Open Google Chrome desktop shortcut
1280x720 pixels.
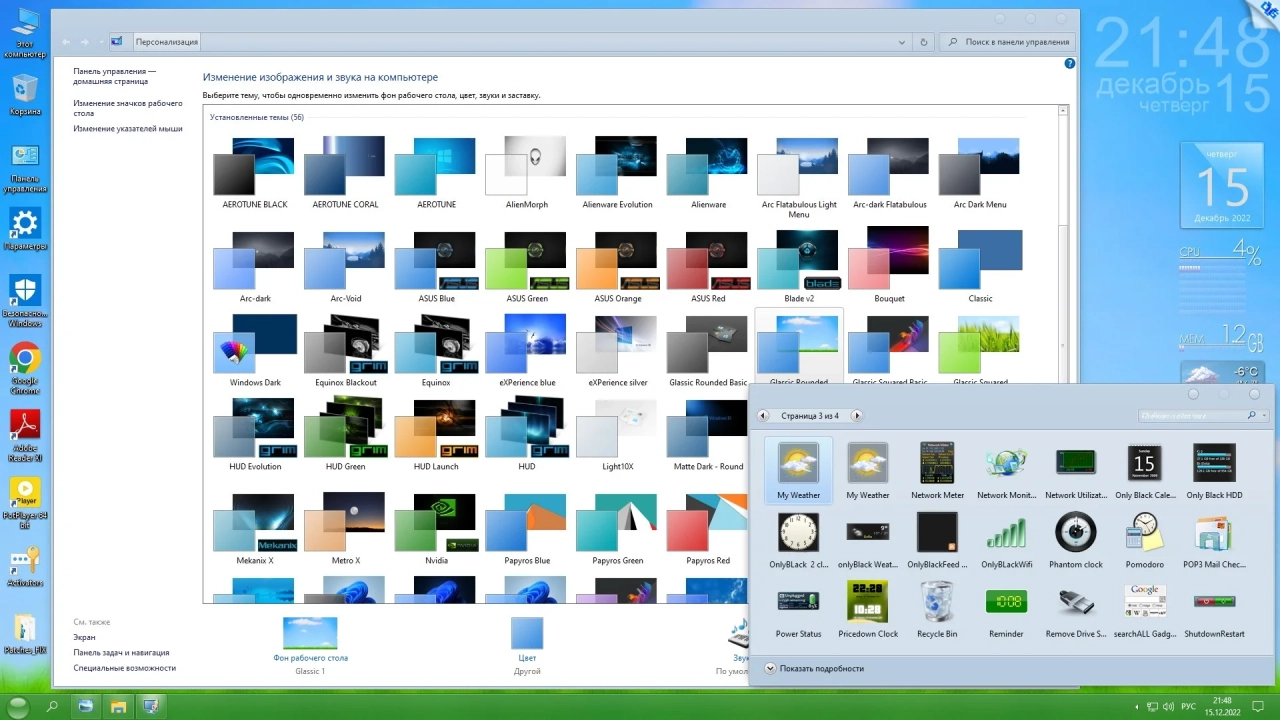[x=25, y=369]
